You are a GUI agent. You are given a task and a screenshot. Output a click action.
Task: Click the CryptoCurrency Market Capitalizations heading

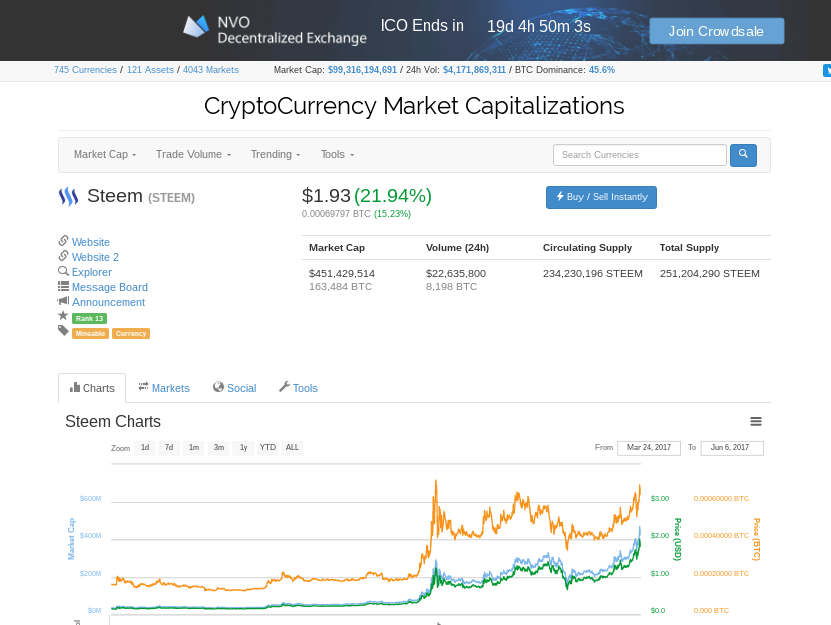coord(414,106)
